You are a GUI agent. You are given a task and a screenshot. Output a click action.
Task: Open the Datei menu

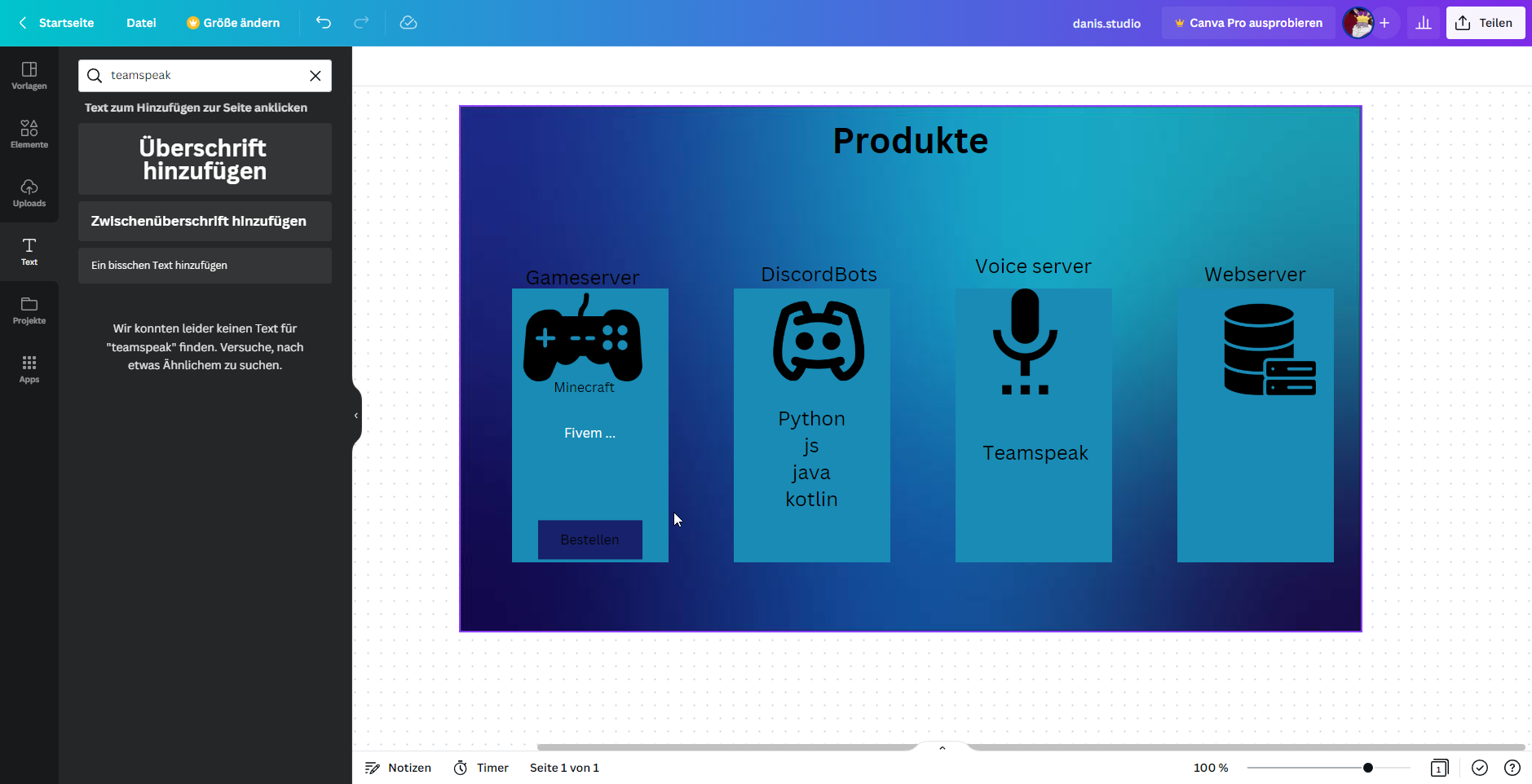click(141, 23)
